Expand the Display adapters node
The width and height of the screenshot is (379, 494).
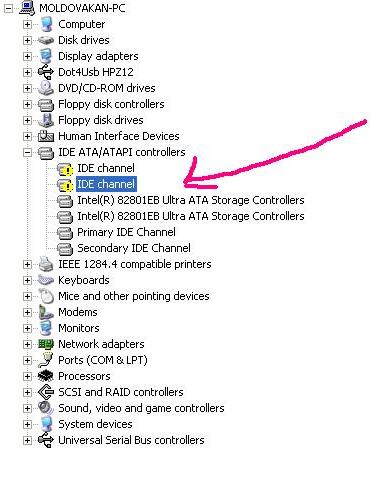[27, 57]
